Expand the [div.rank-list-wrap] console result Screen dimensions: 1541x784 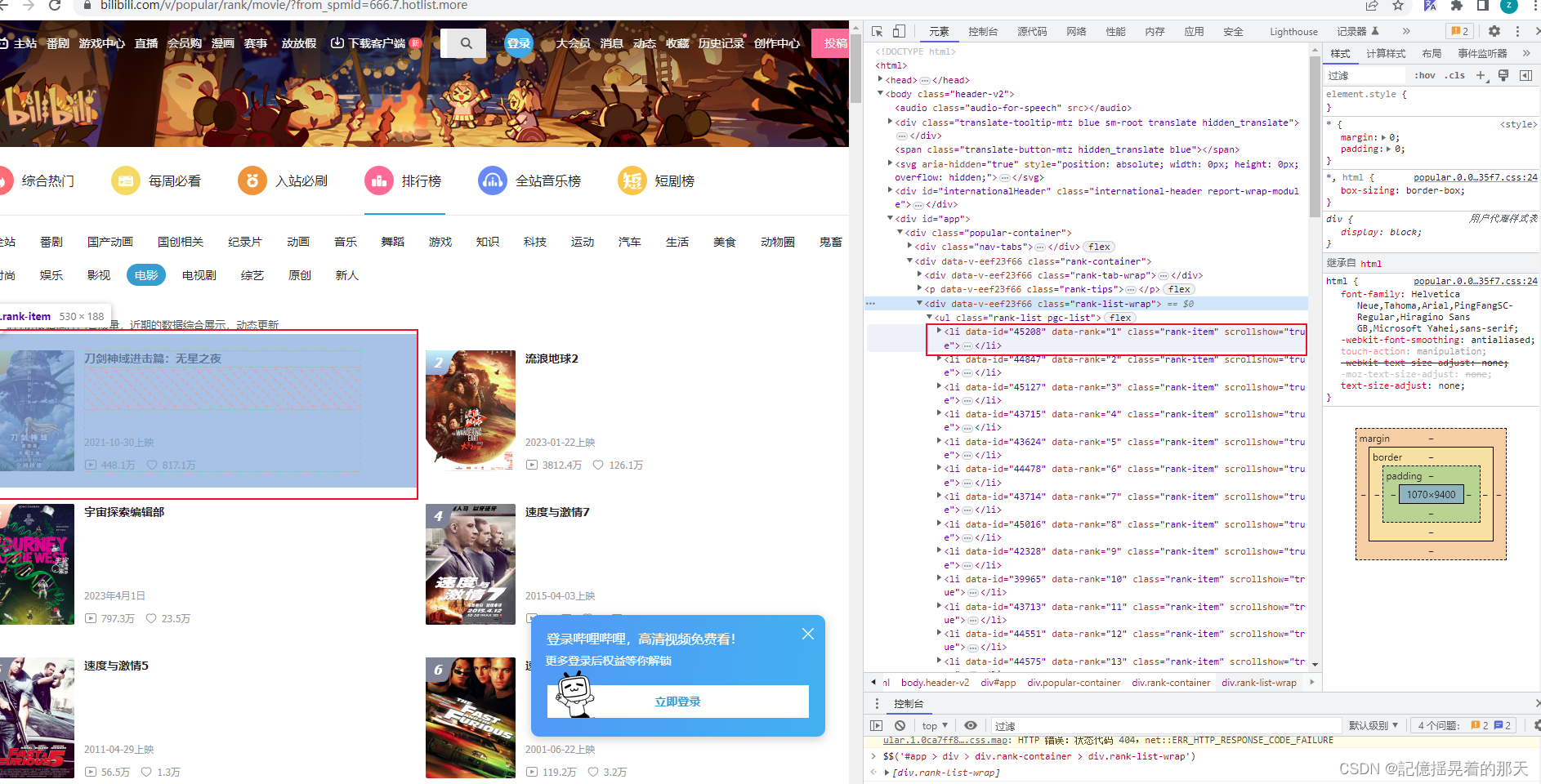(887, 773)
